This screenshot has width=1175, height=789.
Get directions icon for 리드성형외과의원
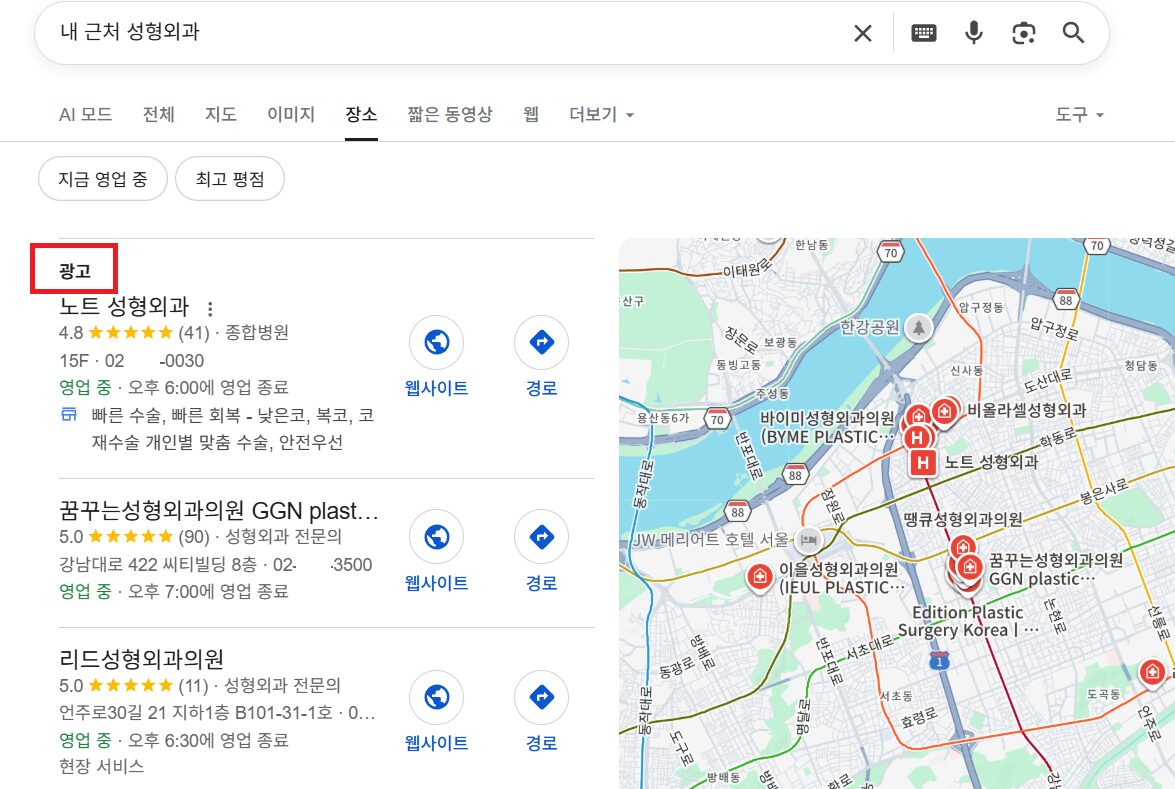click(x=541, y=697)
